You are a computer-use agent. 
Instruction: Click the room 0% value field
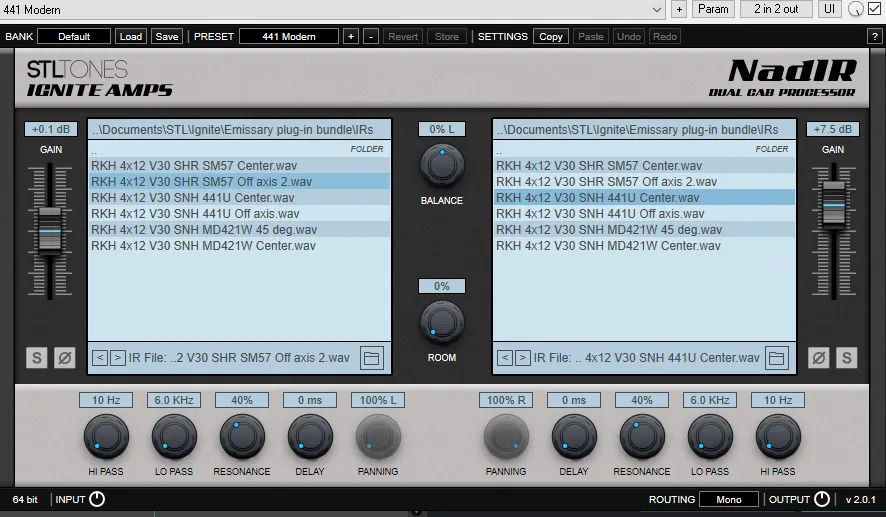442,286
